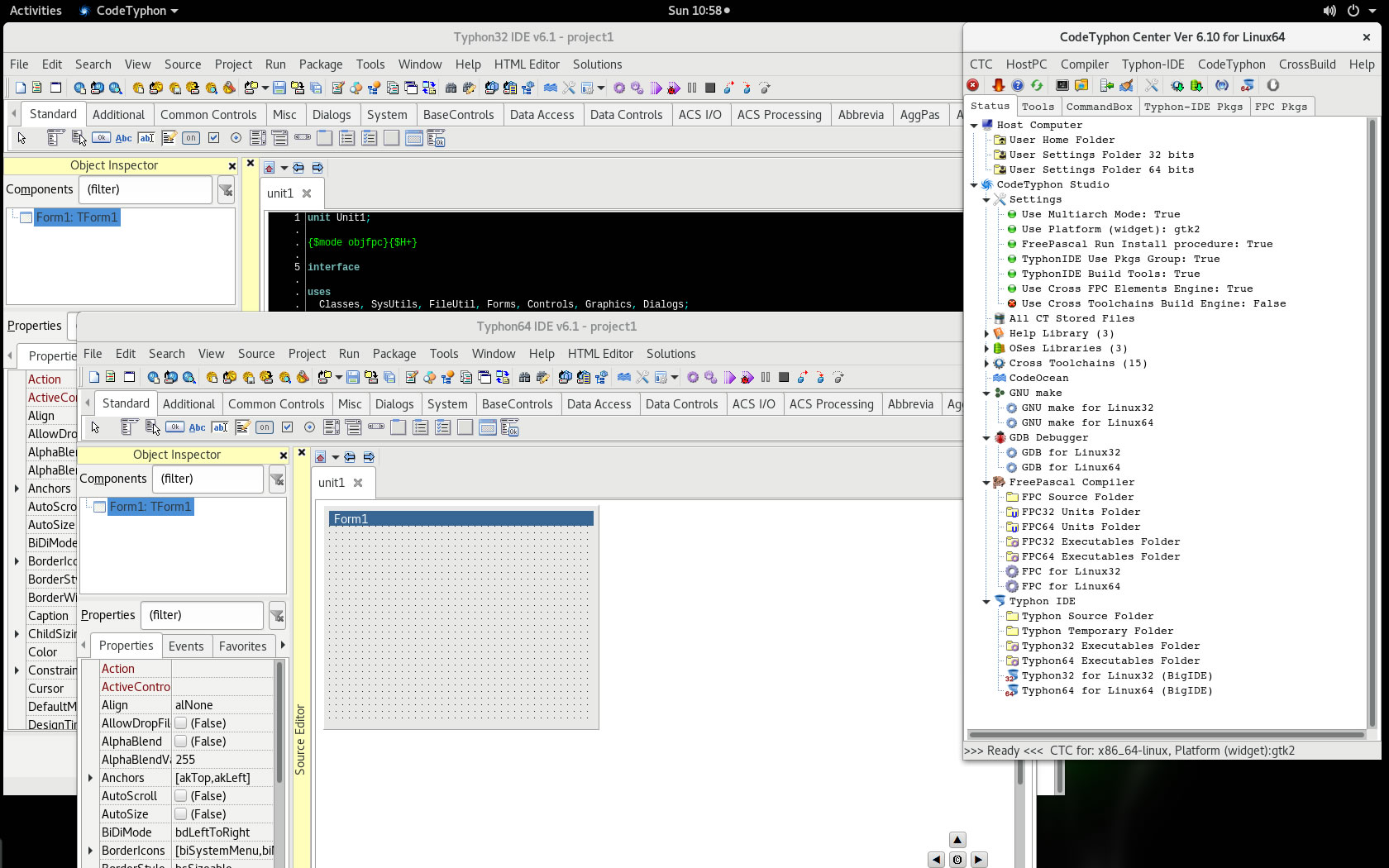This screenshot has height=868, width=1389.
Task: Click the wrench-screwdriver settings icon in CodeTyphon Center
Action: click(x=1151, y=85)
